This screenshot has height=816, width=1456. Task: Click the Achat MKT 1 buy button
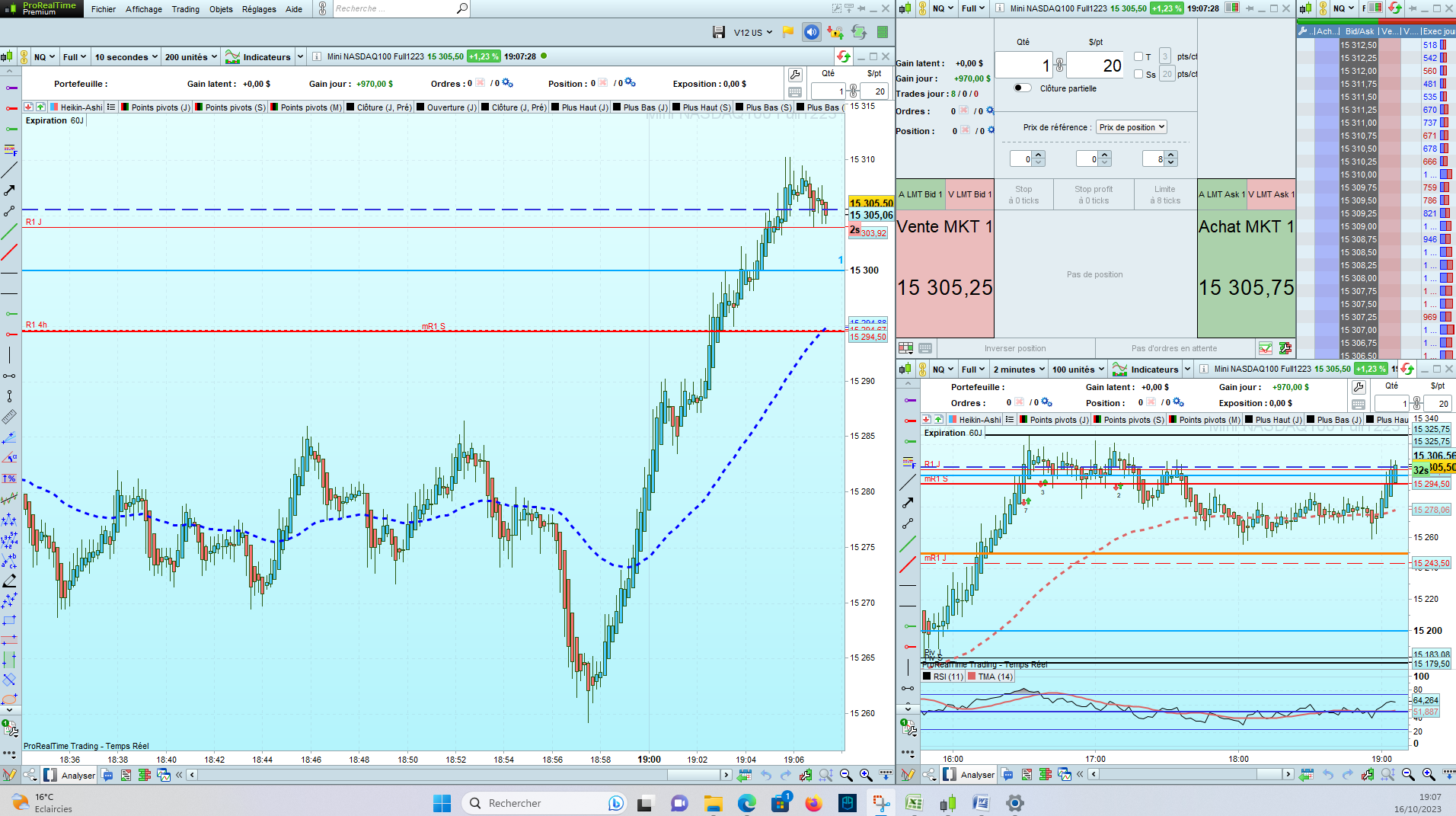tap(1246, 259)
